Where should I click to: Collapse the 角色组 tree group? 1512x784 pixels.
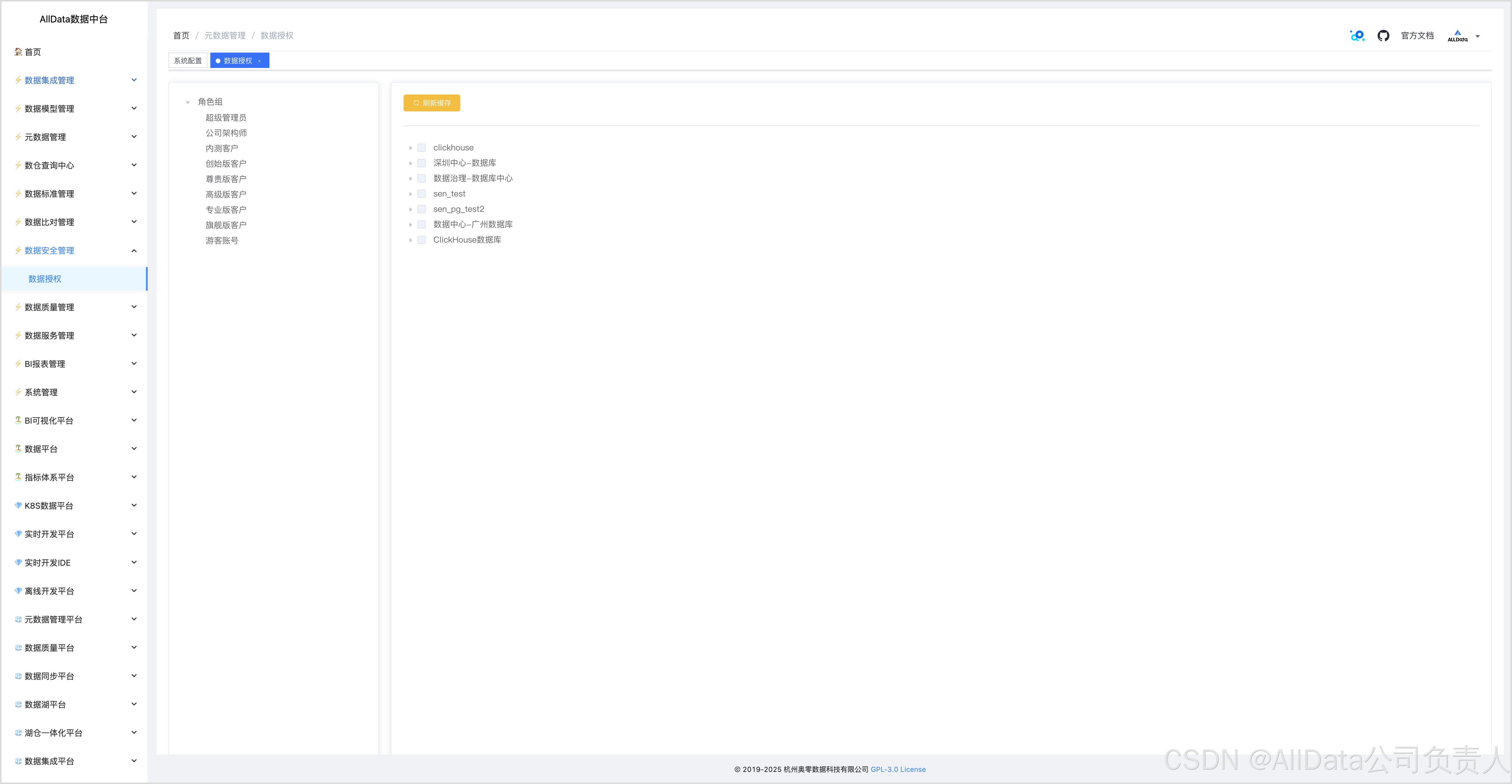(x=188, y=102)
